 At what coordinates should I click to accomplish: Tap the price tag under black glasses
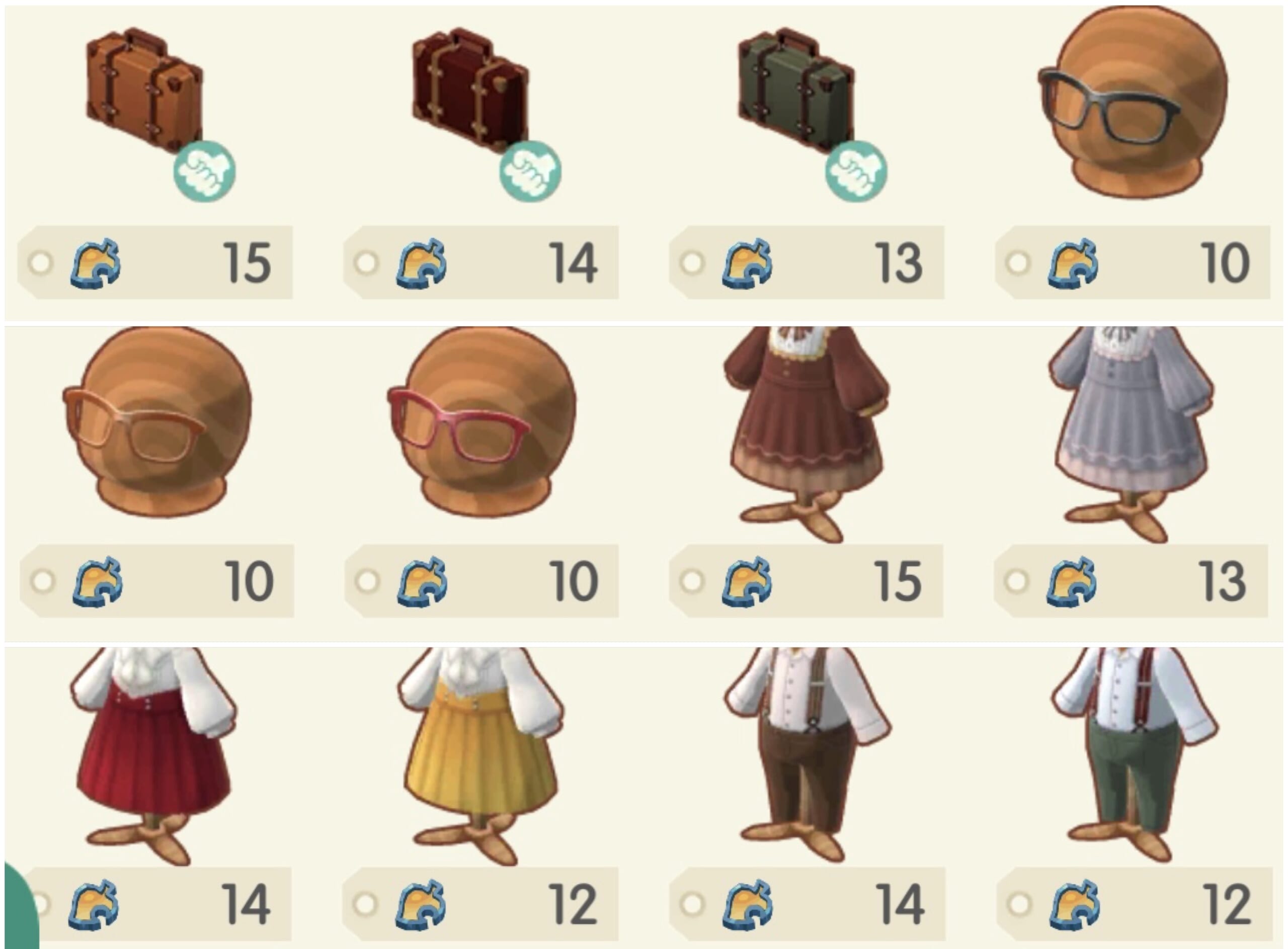(x=1132, y=263)
